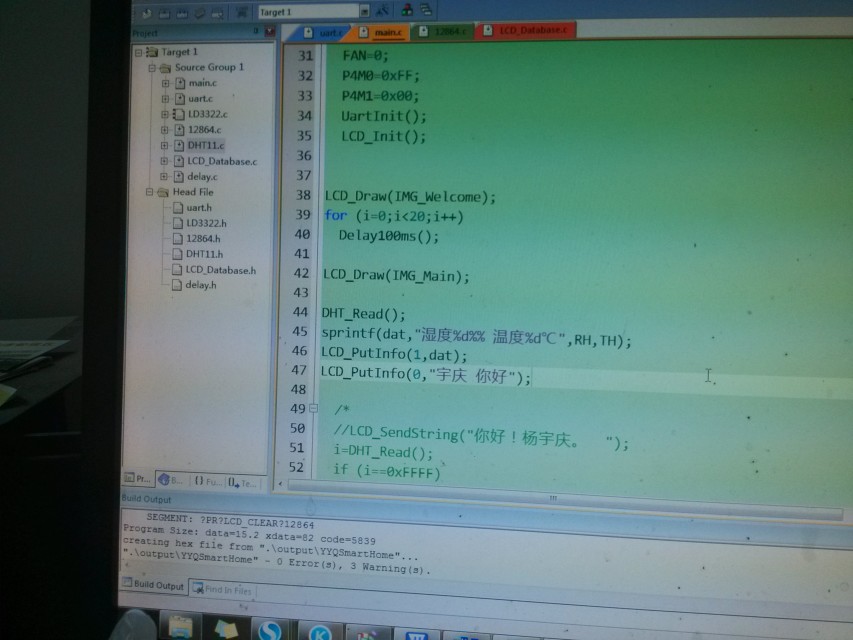Open File Explorer from the taskbar
The image size is (853, 640).
tap(181, 628)
